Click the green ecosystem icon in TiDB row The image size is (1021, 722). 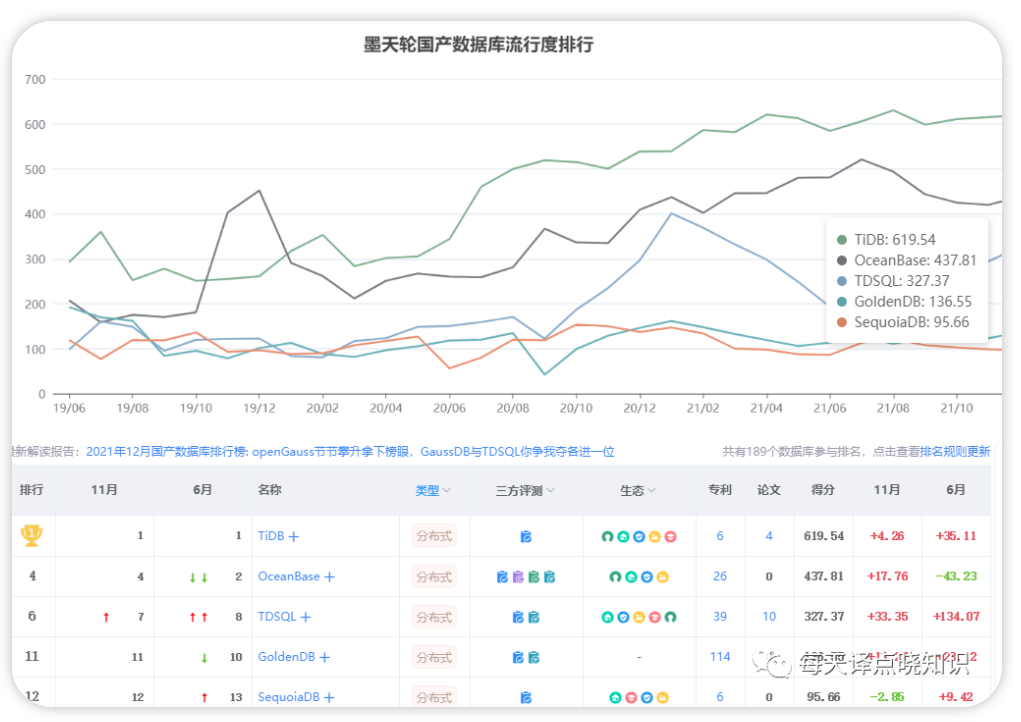tap(608, 536)
